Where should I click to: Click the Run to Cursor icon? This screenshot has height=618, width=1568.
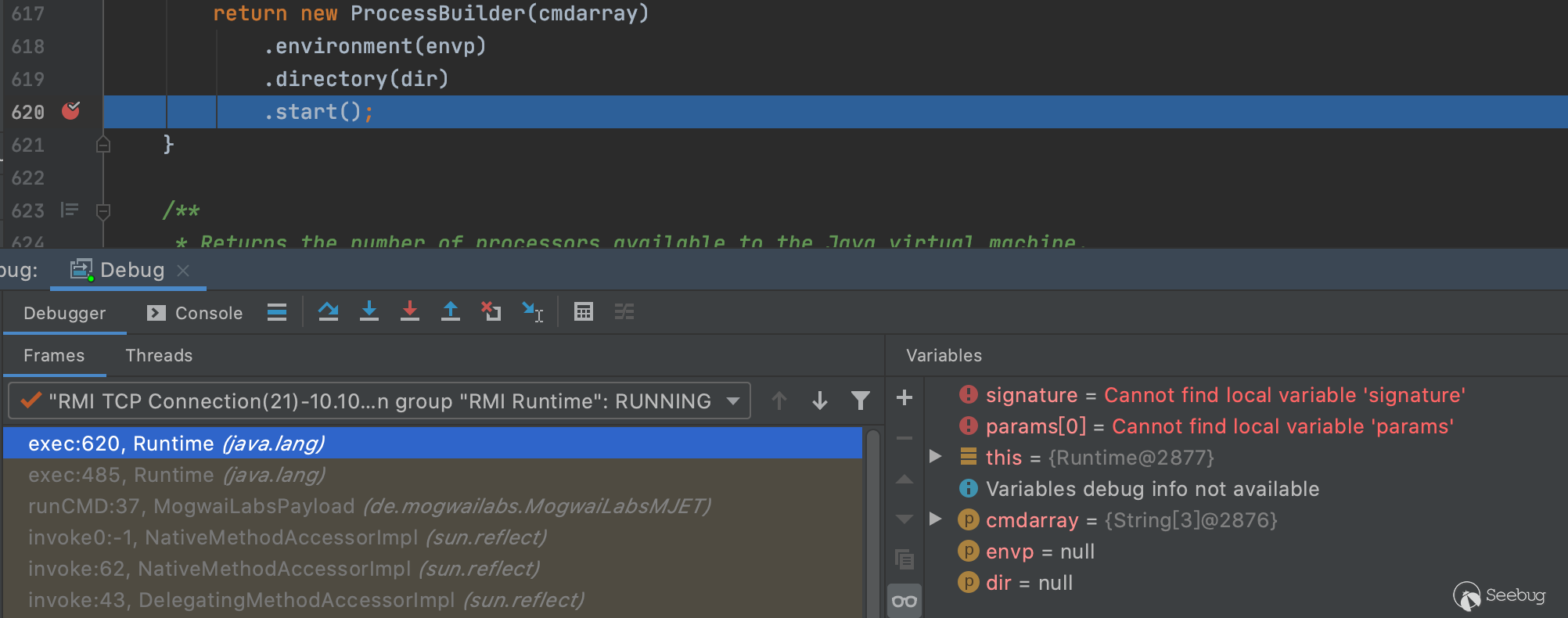coord(532,312)
